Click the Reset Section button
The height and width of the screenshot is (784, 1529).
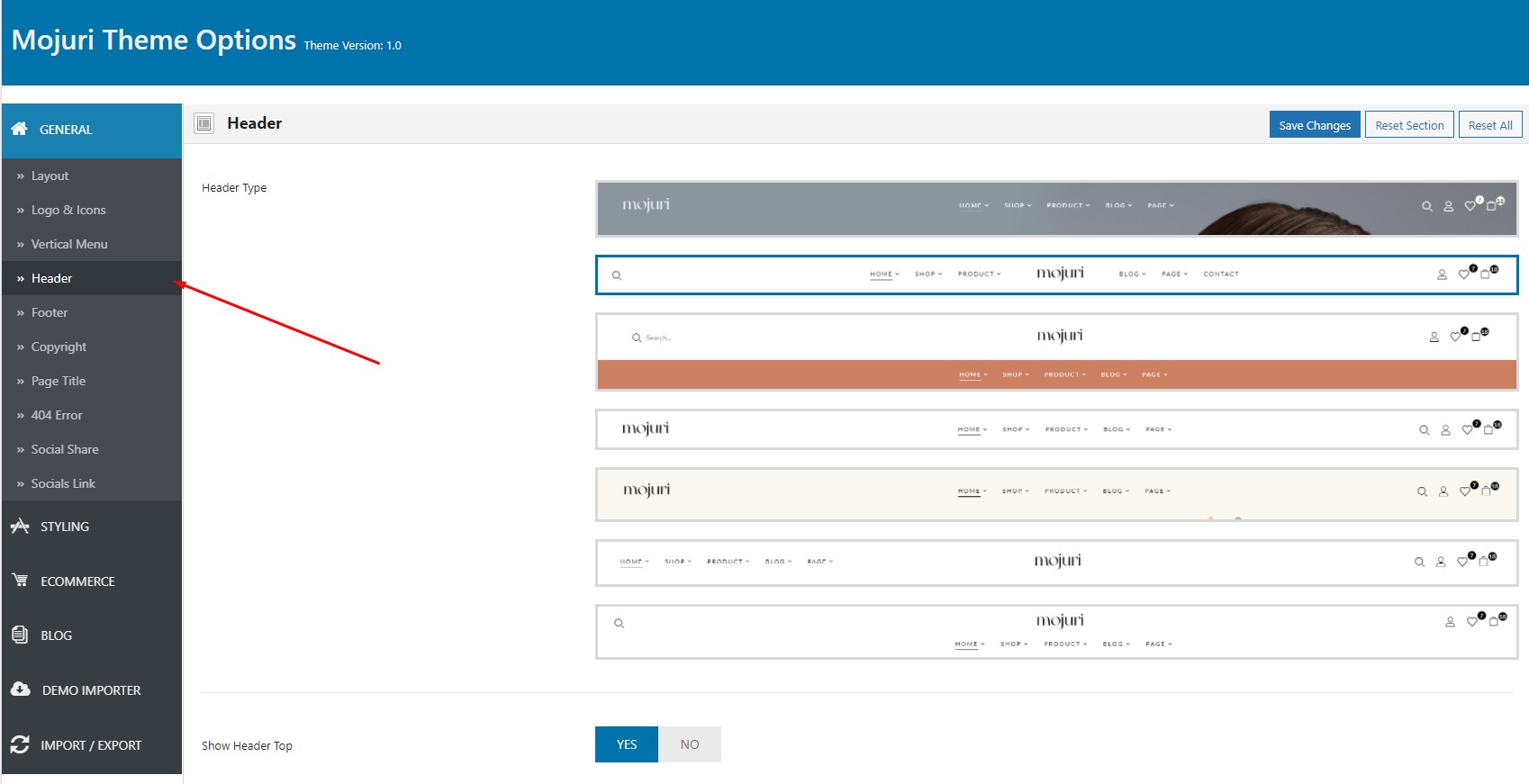tap(1409, 125)
